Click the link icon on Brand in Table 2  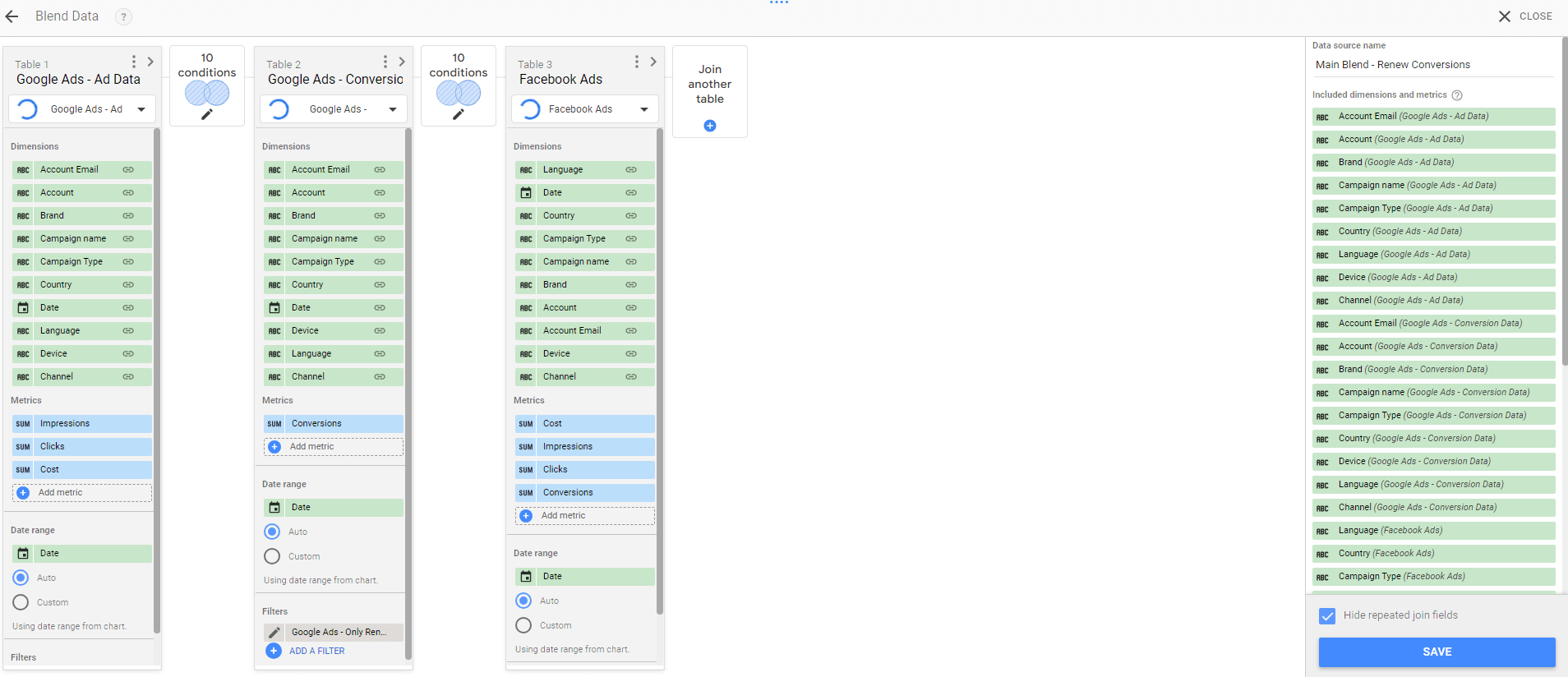point(380,216)
